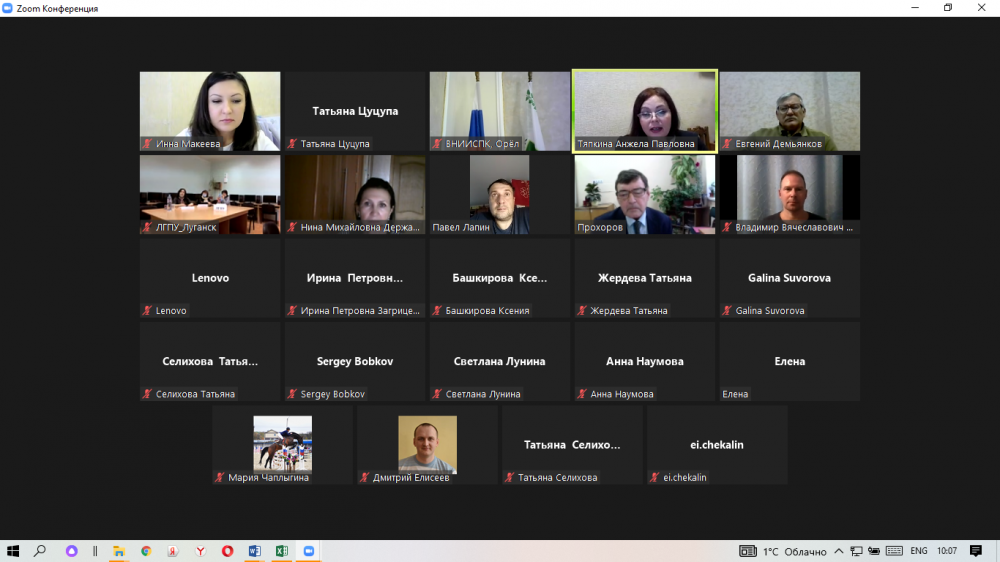Click the clock showing 10:07 in taskbar
Image resolution: width=1000 pixels, height=562 pixels.
pos(947,551)
